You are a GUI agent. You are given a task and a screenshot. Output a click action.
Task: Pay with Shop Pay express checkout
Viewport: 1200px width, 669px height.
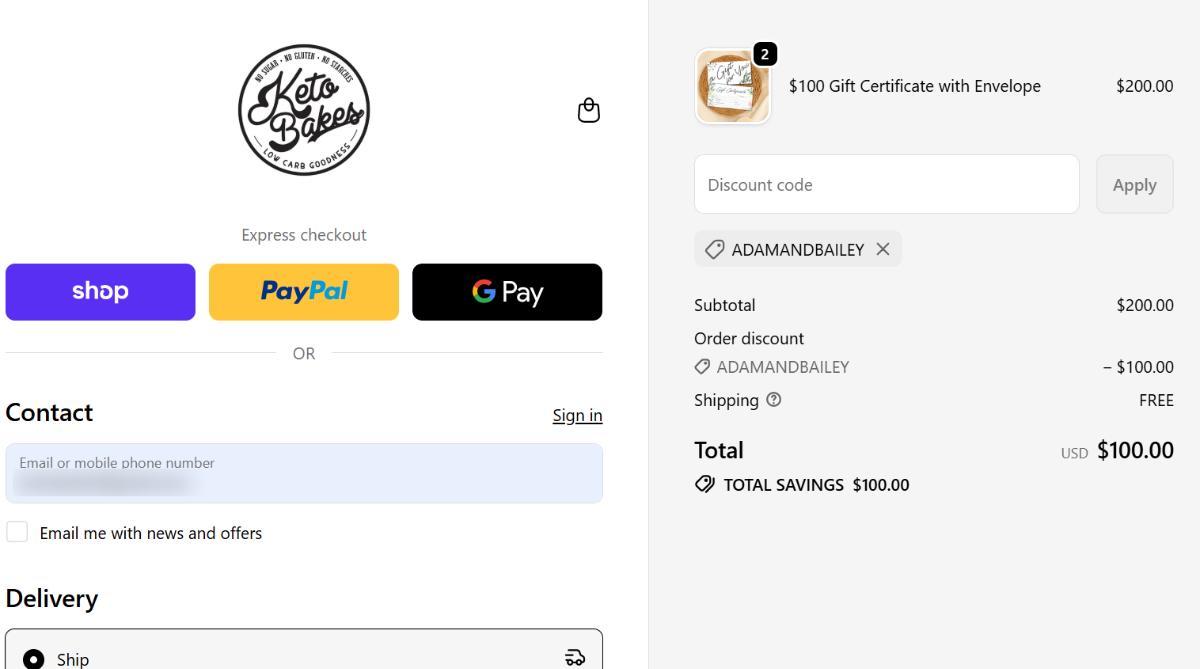(x=100, y=292)
